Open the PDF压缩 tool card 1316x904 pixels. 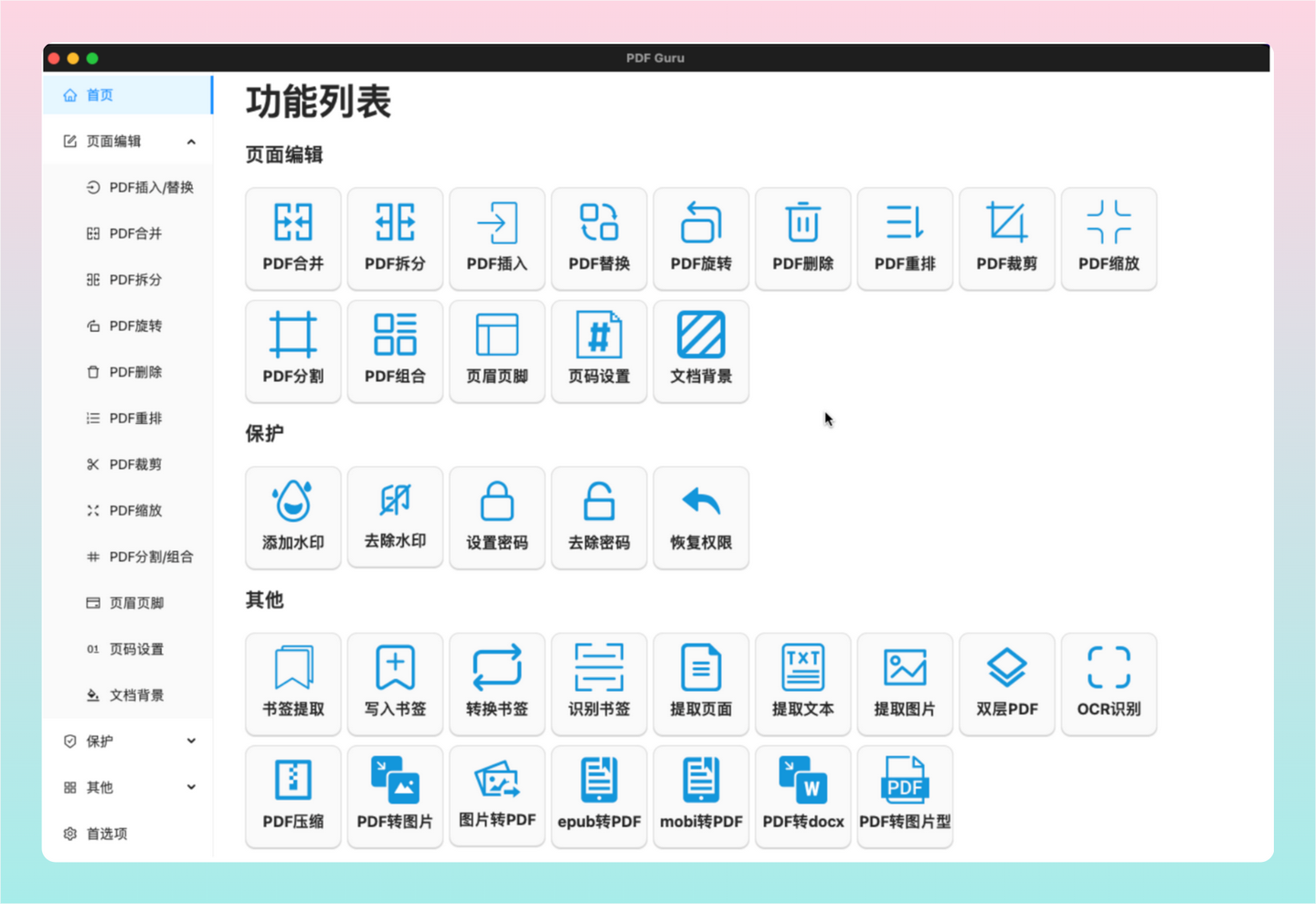point(293,797)
